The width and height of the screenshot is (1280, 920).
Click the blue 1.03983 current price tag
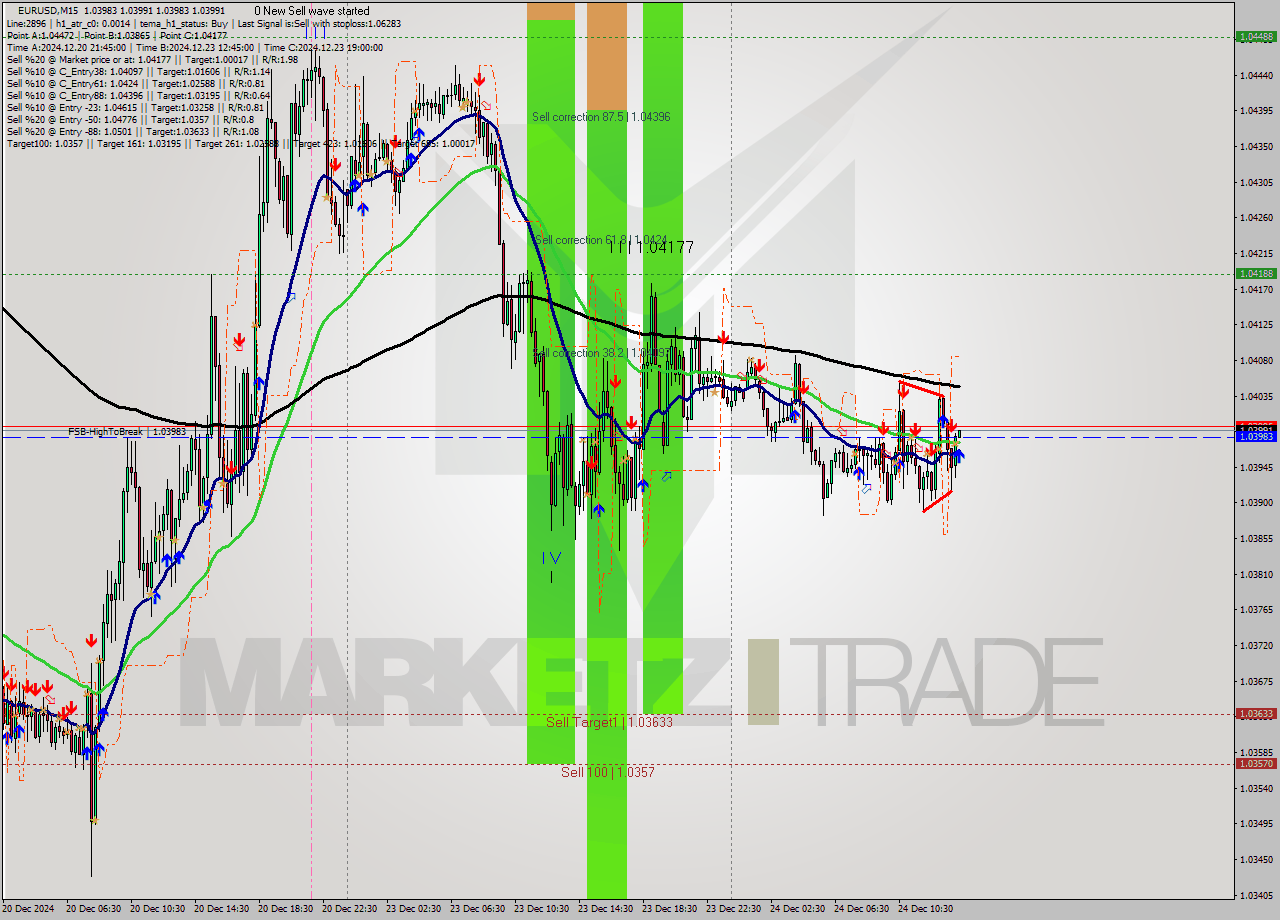[1256, 437]
